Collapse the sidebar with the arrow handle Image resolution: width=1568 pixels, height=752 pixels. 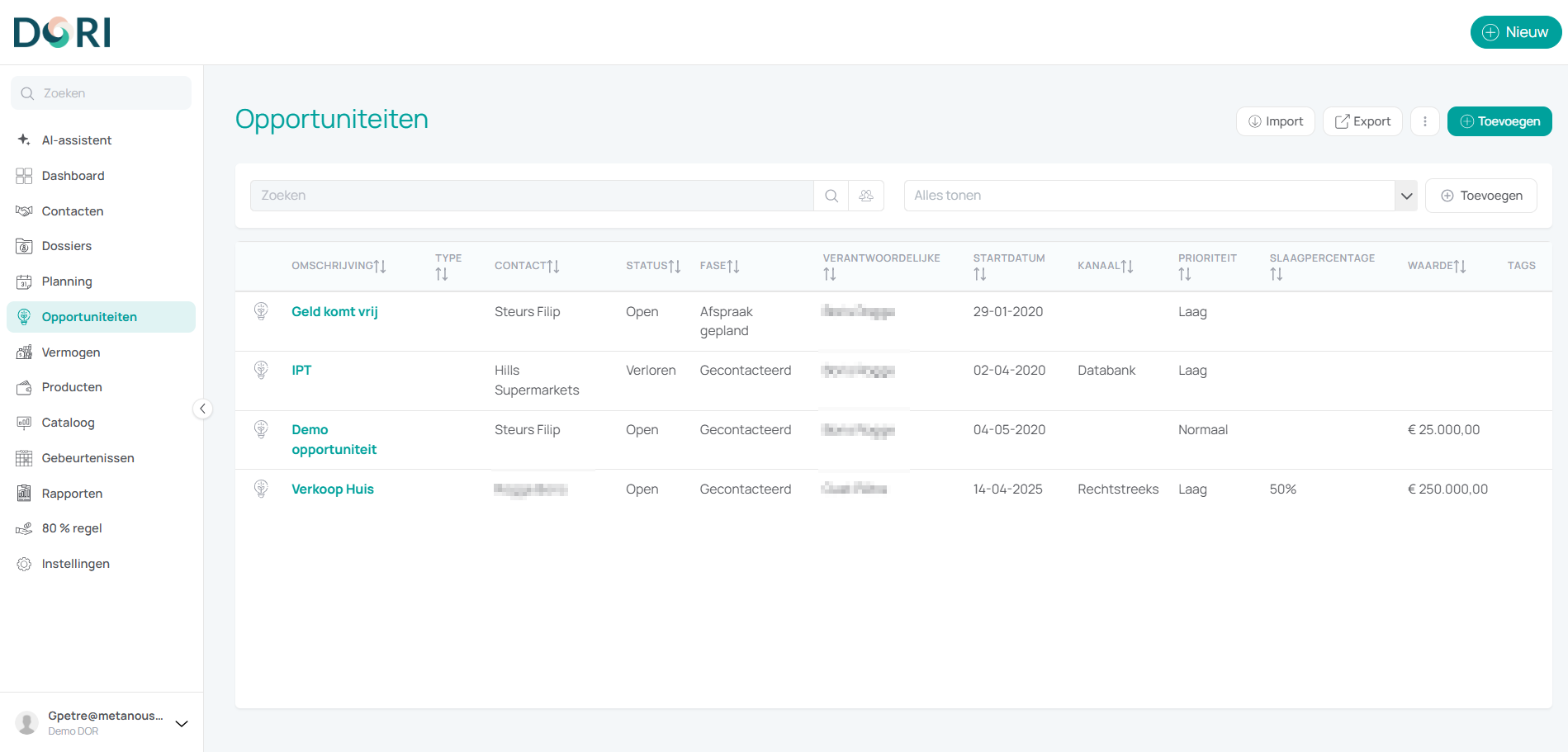[x=202, y=409]
